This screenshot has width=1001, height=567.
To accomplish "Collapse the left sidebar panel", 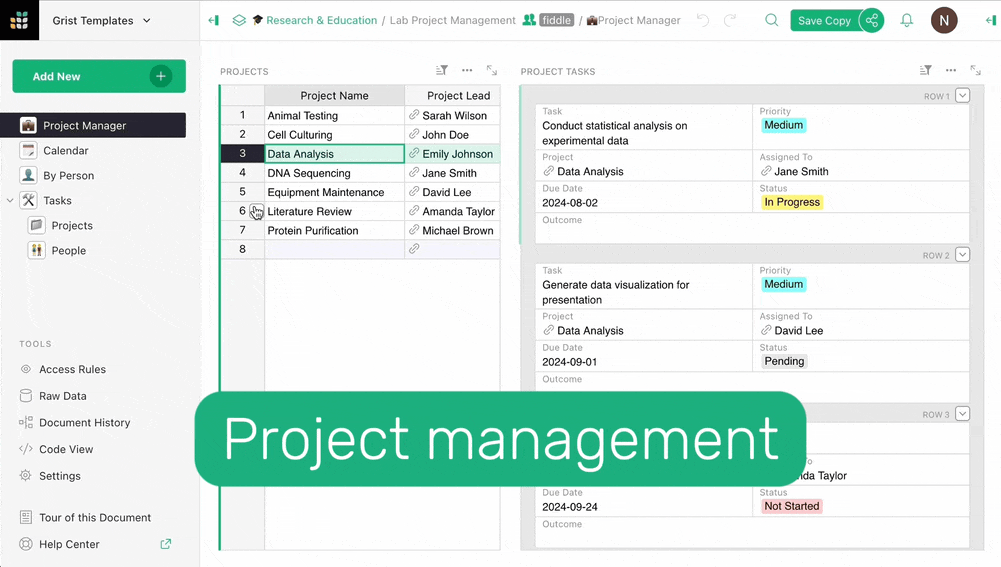I will 213,20.
